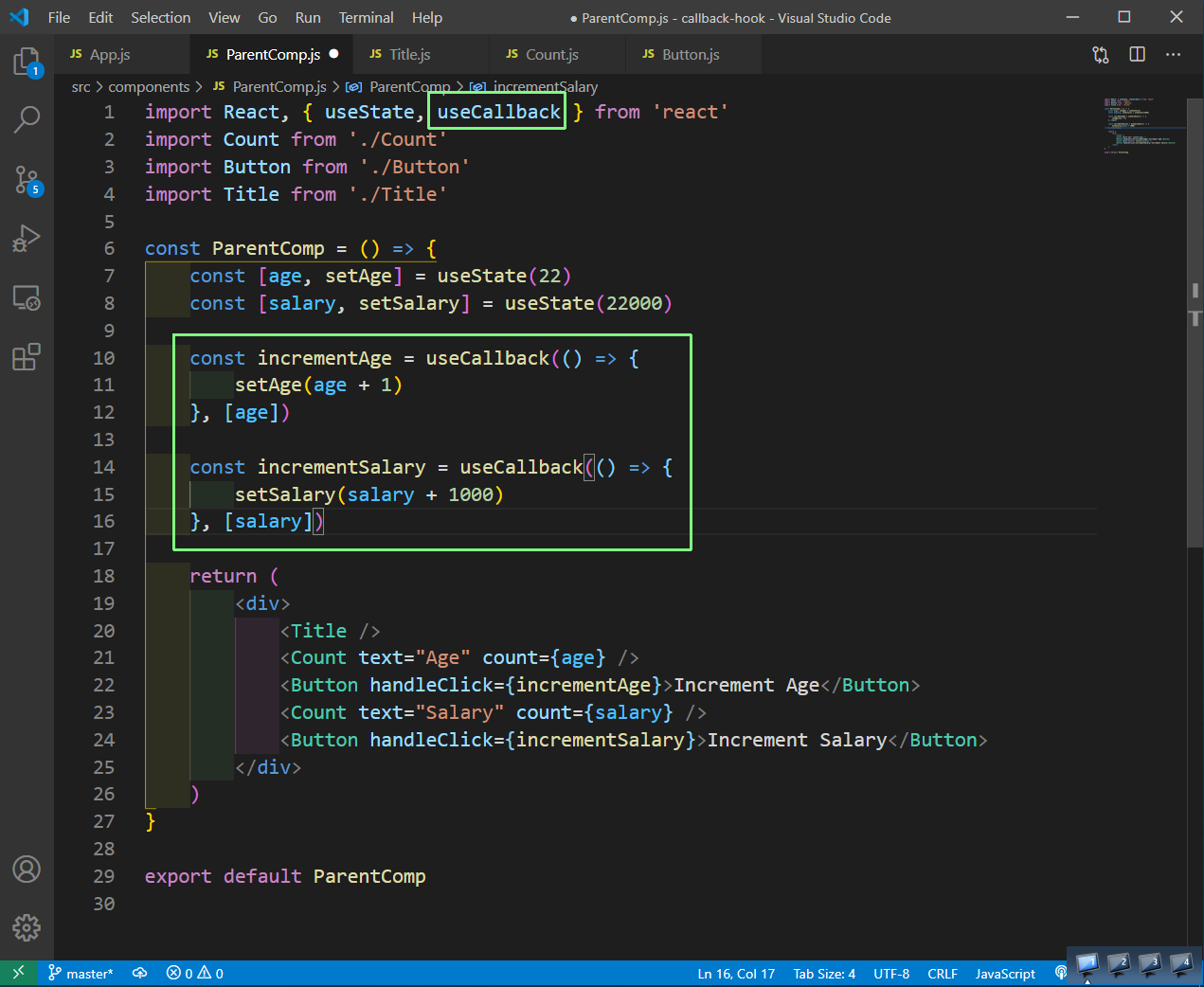Click the 'return (' statement on line 18
Screen dimensions: 1204x987
point(234,576)
